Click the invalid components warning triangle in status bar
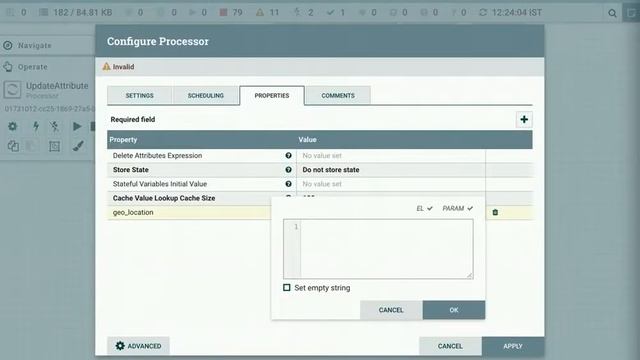Viewport: 640px width, 360px height. (x=260, y=13)
